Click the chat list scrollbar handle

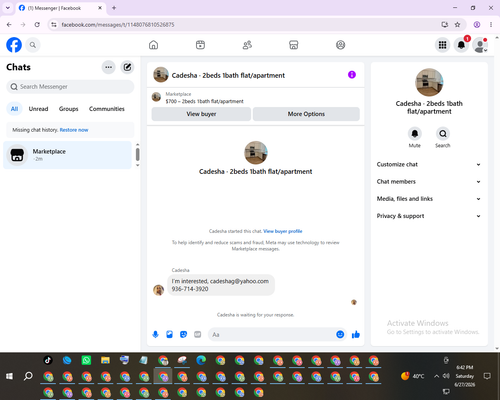pyautogui.click(x=137, y=154)
